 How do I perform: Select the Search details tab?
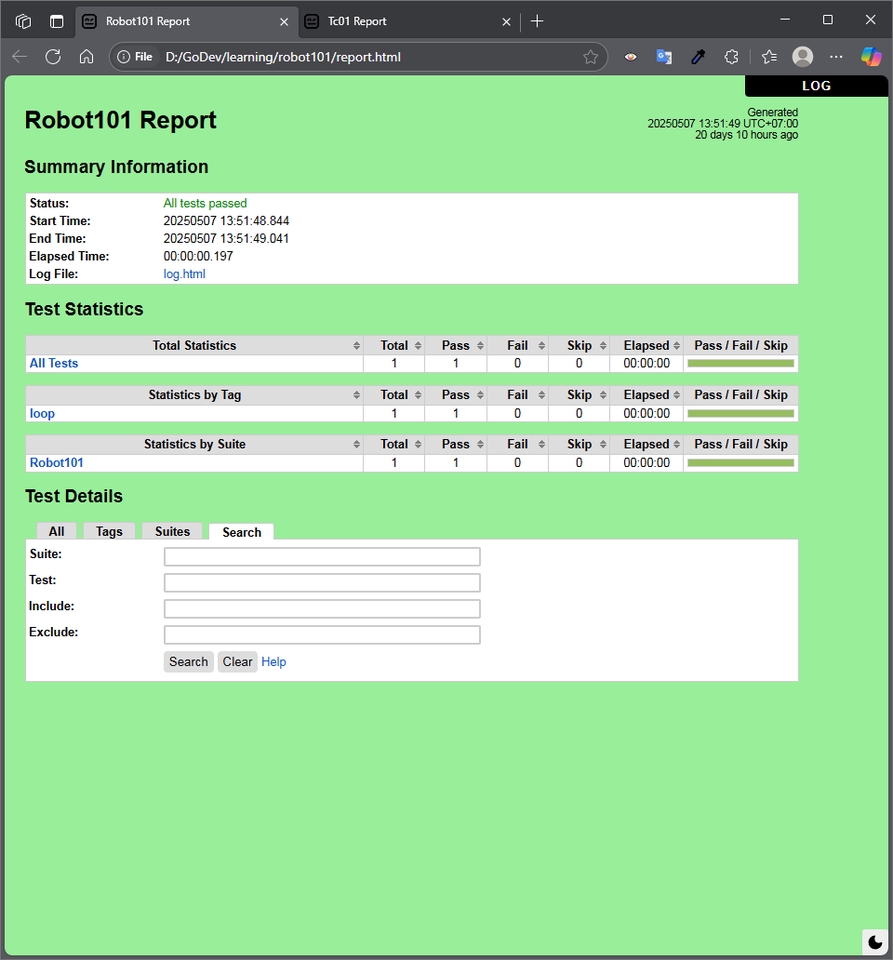click(241, 532)
